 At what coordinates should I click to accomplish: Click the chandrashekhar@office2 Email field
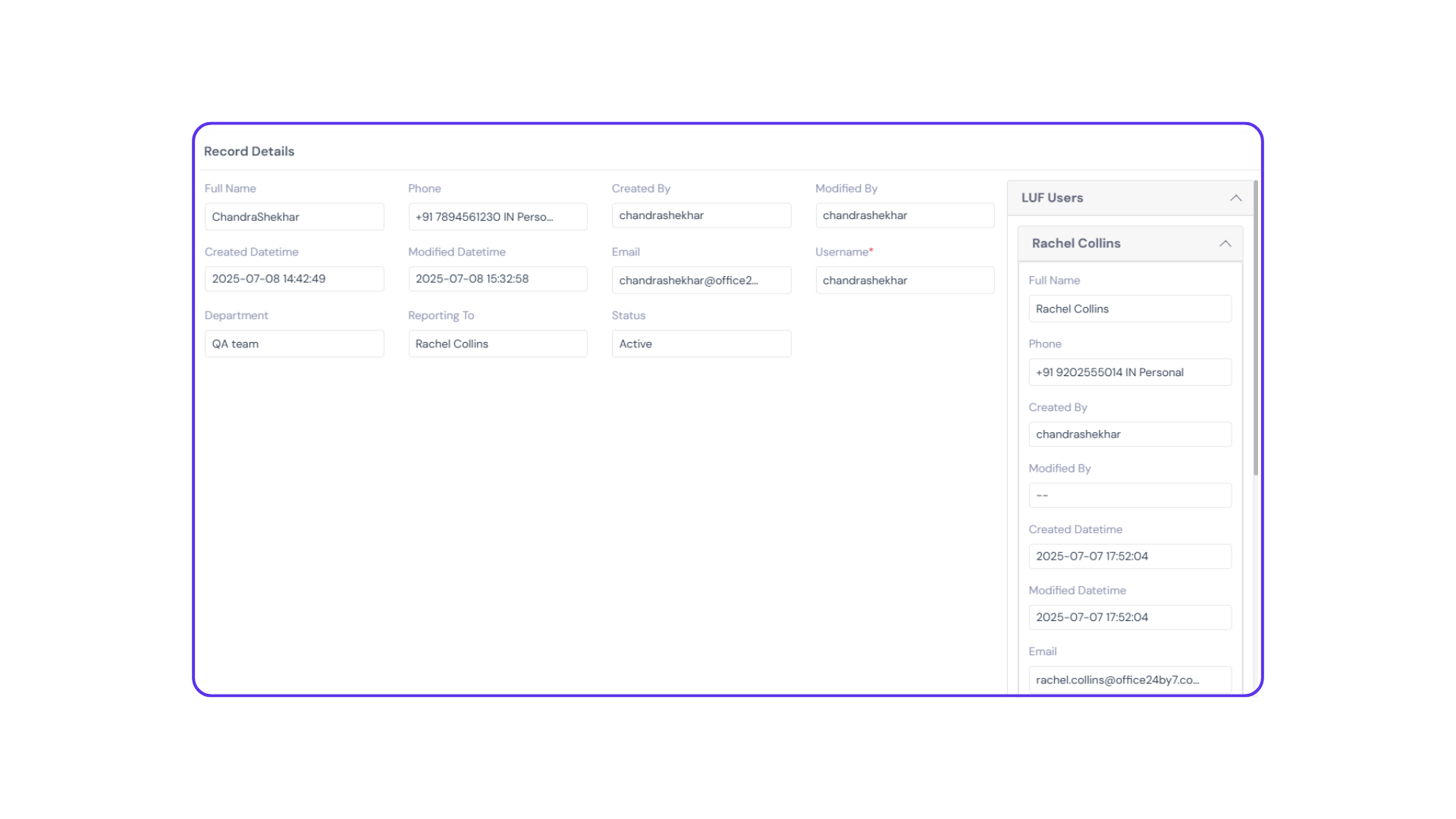[701, 281]
